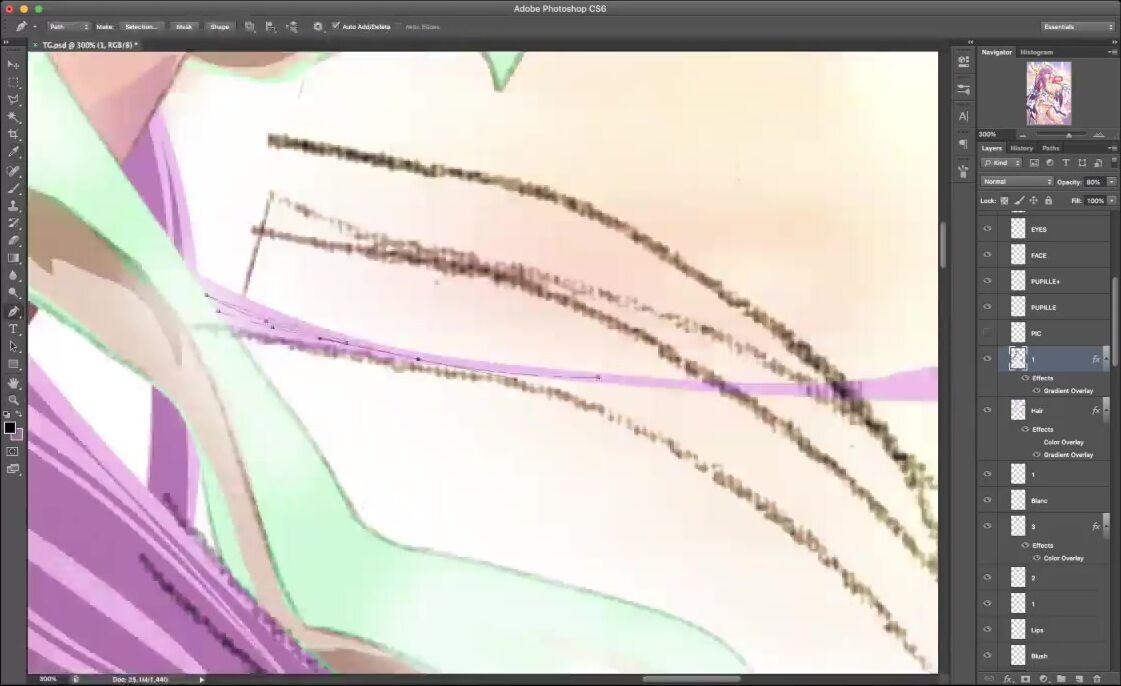The width and height of the screenshot is (1121, 686).
Task: Pick the Eyedropper tool
Action: click(x=13, y=152)
